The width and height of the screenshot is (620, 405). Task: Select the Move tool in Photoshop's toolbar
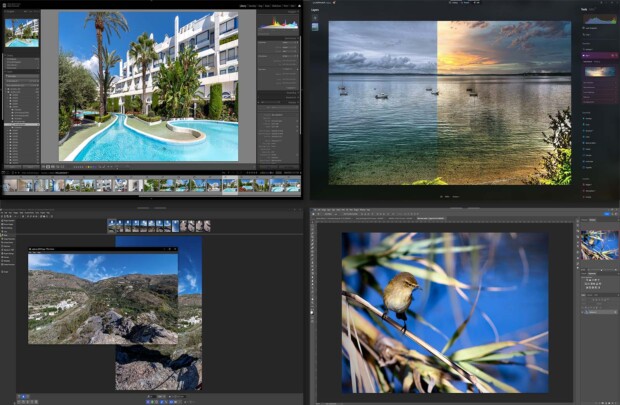click(x=314, y=224)
